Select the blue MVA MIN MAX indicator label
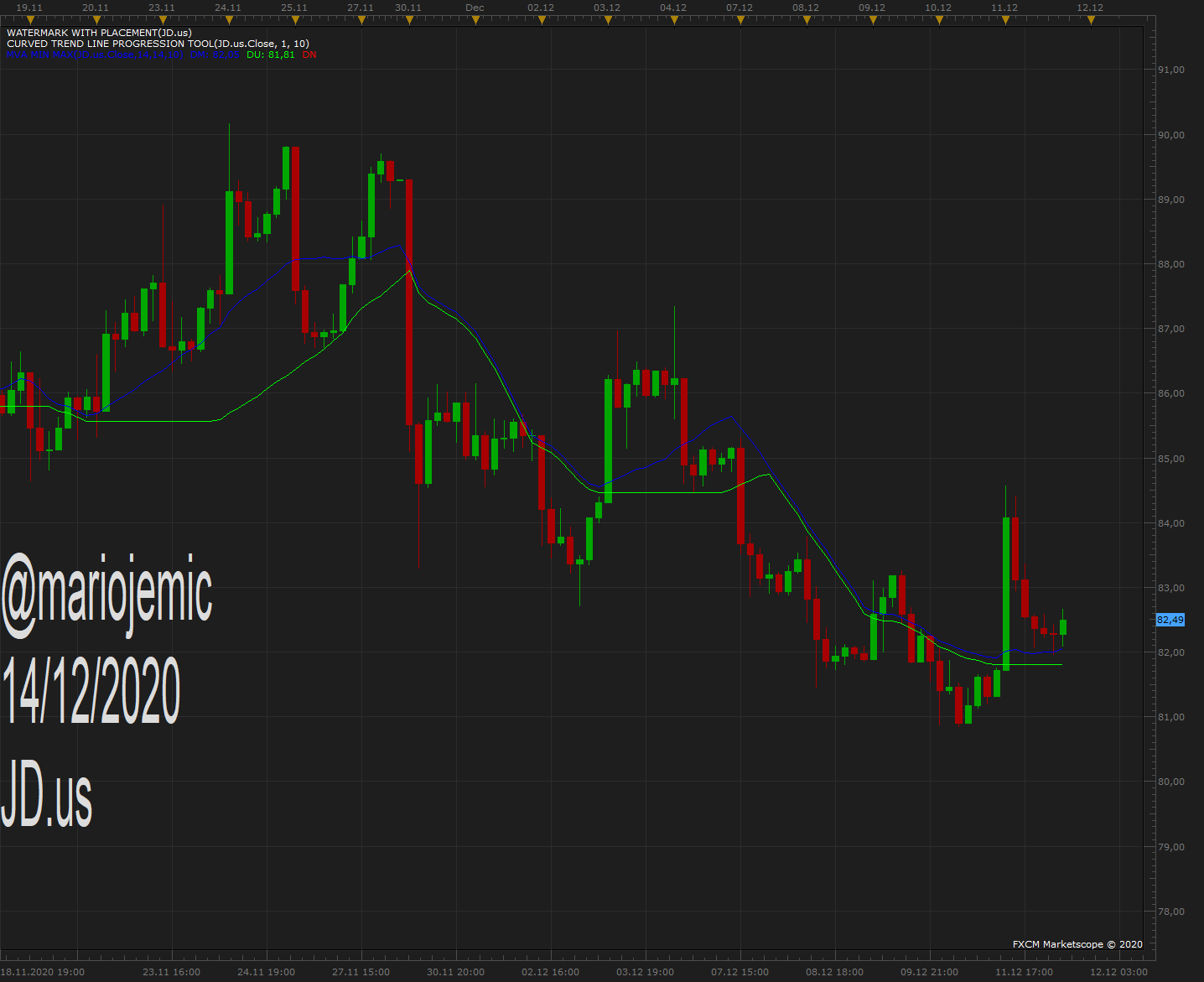 (x=95, y=55)
